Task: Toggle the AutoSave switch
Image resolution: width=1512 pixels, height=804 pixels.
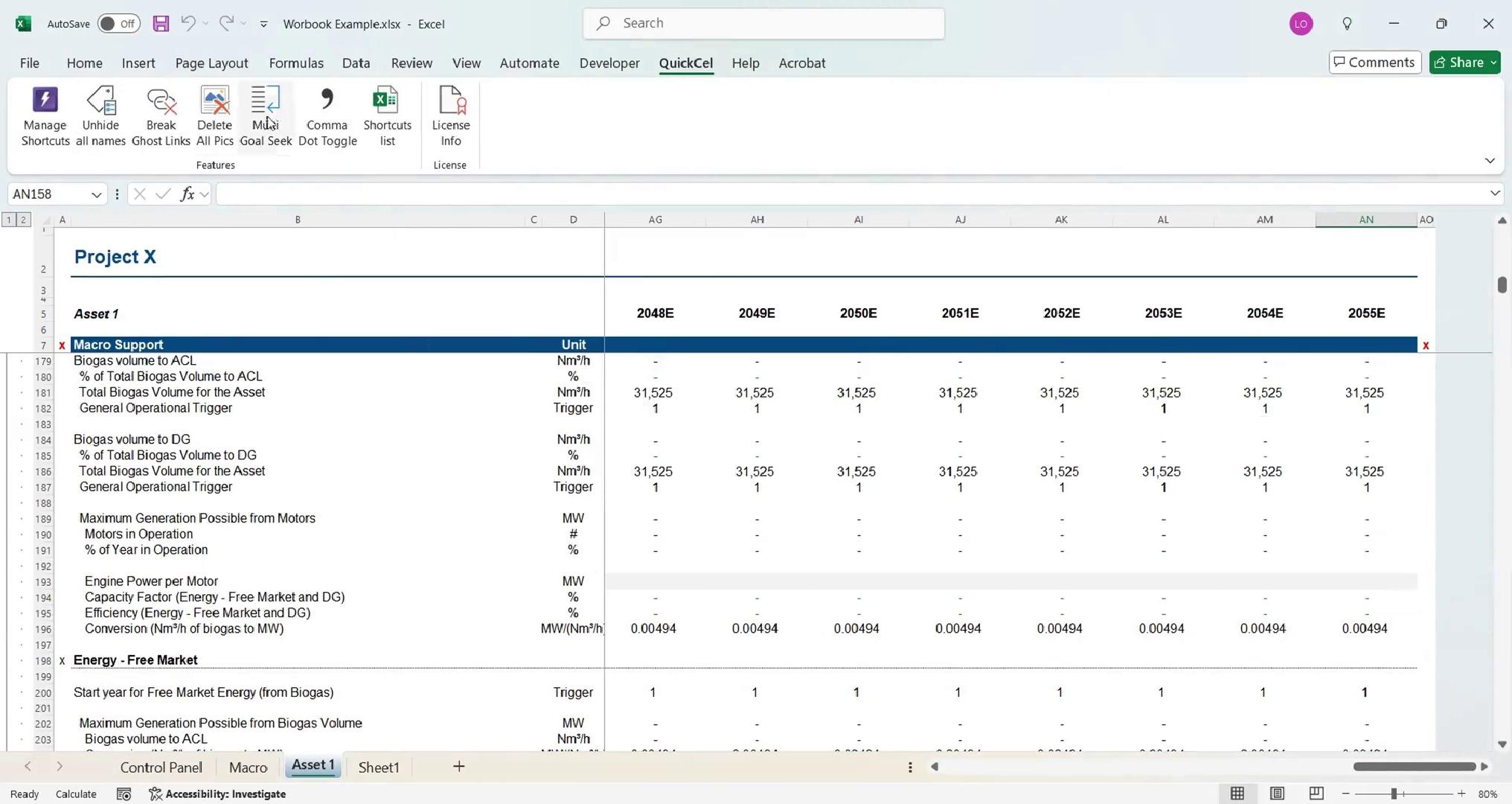Action: [x=118, y=24]
